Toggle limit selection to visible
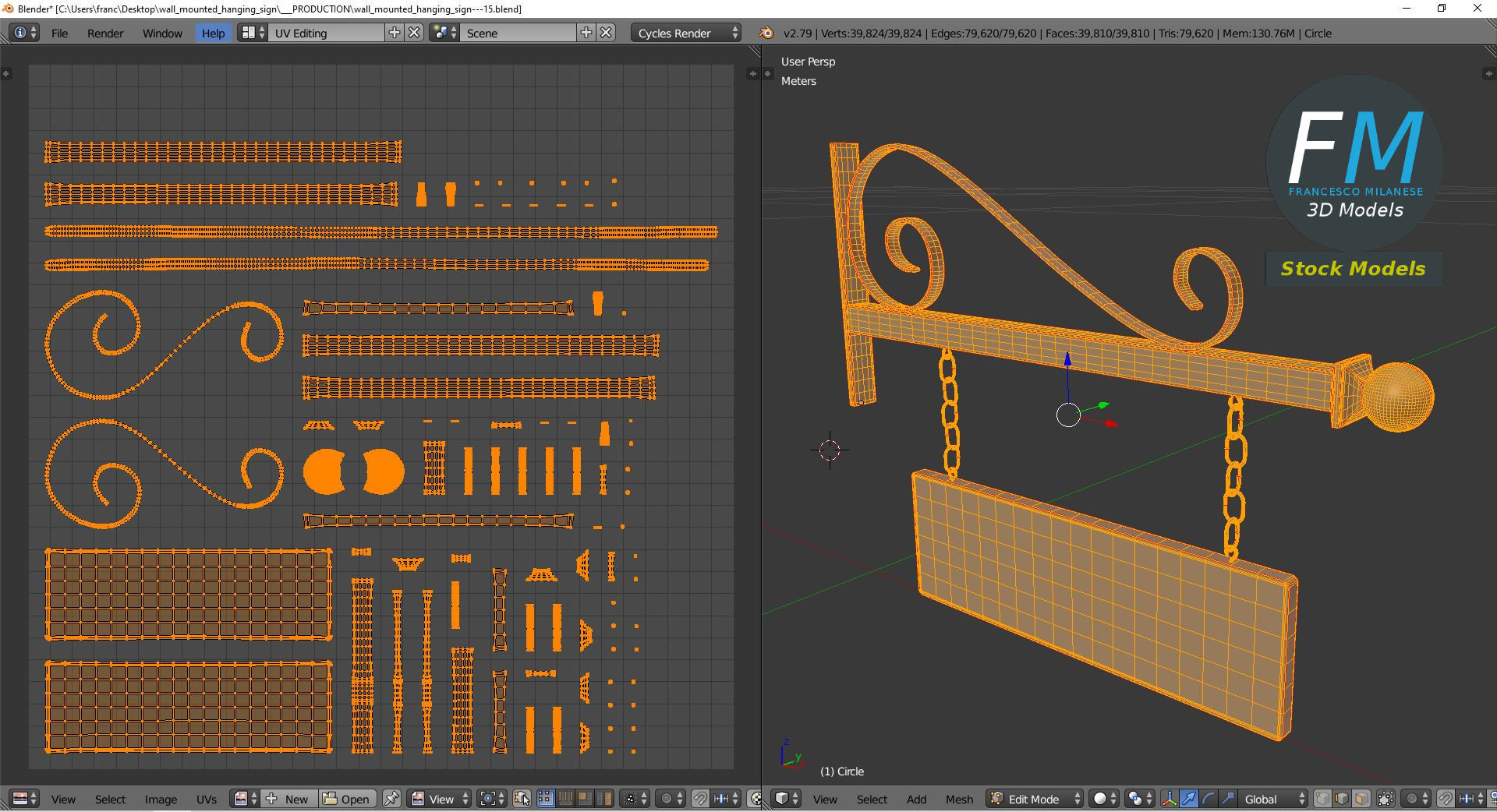Screen dimensions: 1497x812 [1386, 799]
